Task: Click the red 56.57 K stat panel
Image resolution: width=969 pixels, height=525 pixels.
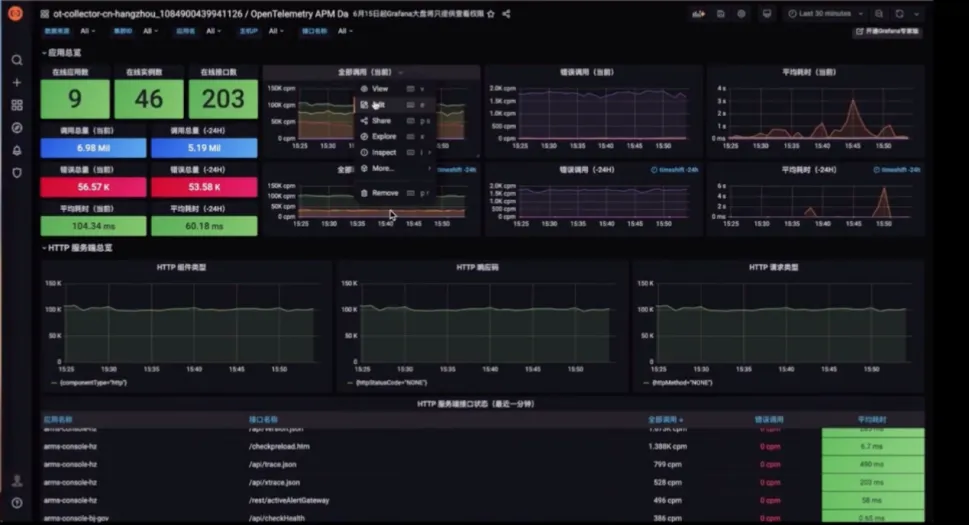Action: coord(93,187)
